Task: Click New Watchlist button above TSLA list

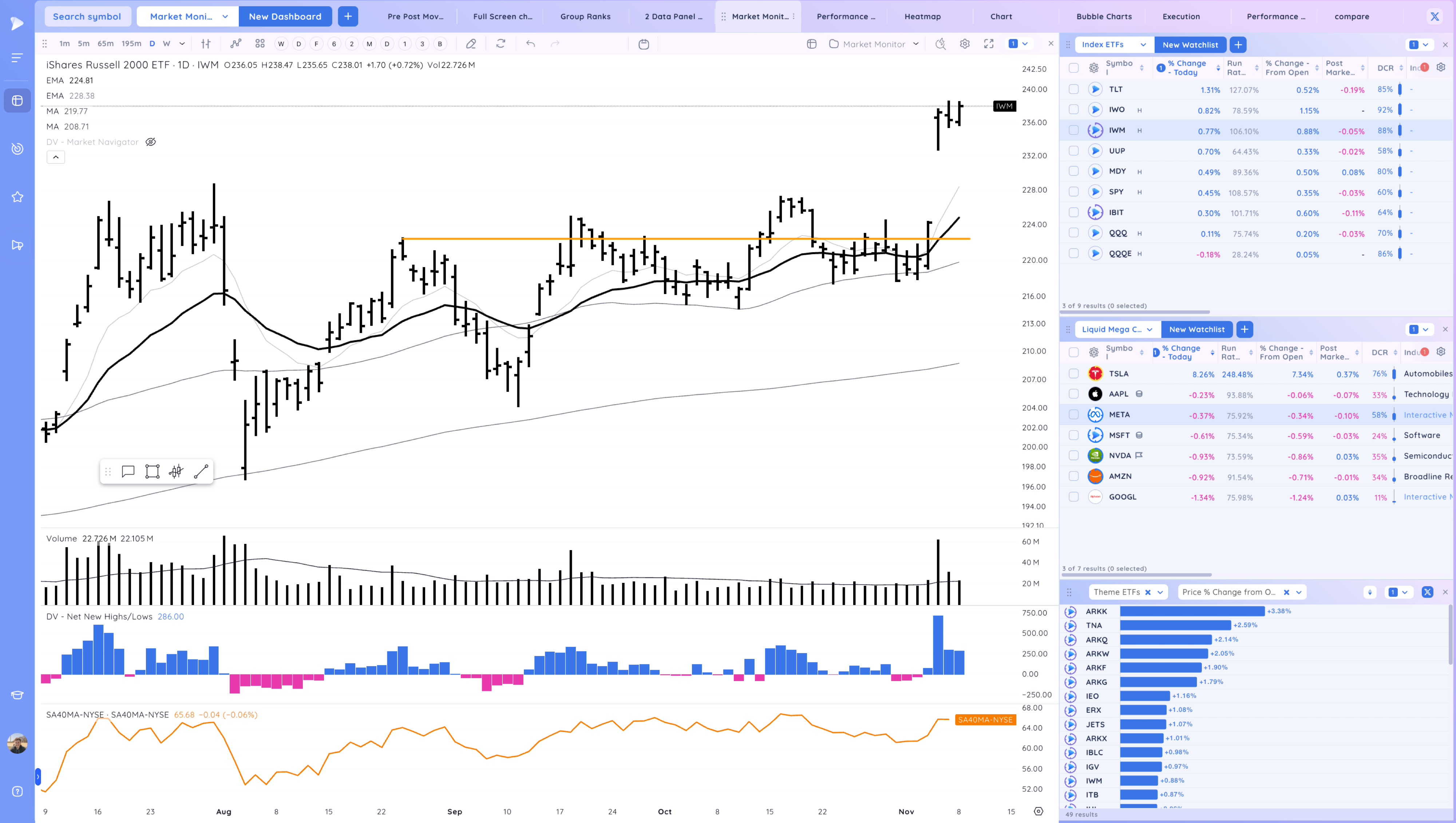Action: pyautogui.click(x=1196, y=329)
